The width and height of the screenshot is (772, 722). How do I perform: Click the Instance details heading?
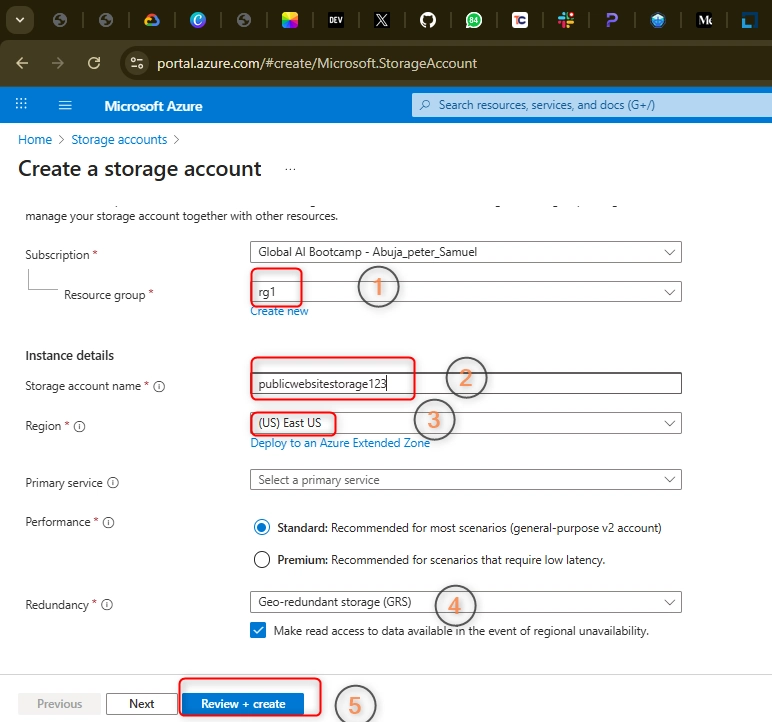[x=69, y=356]
